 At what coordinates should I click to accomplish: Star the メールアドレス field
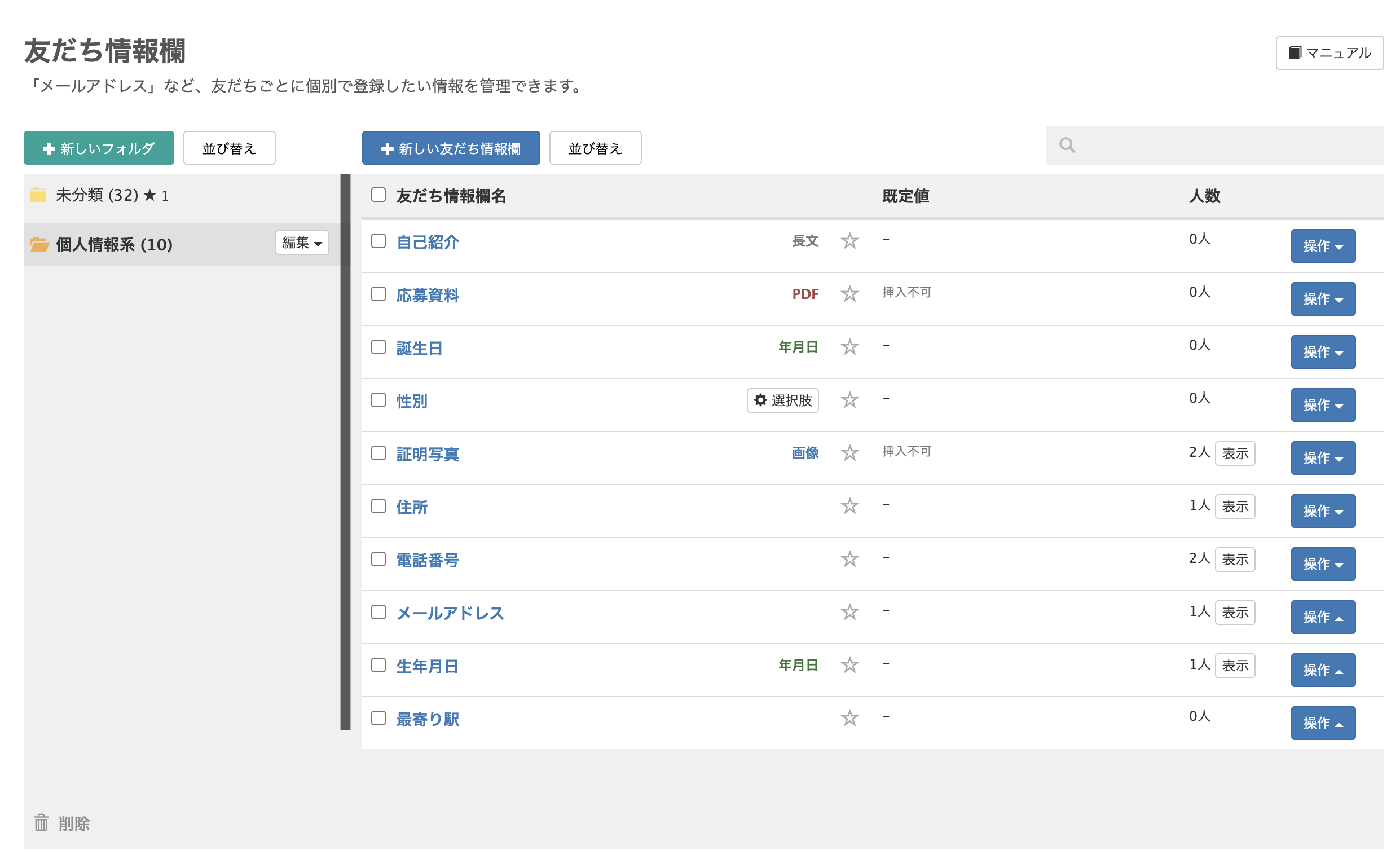[849, 612]
